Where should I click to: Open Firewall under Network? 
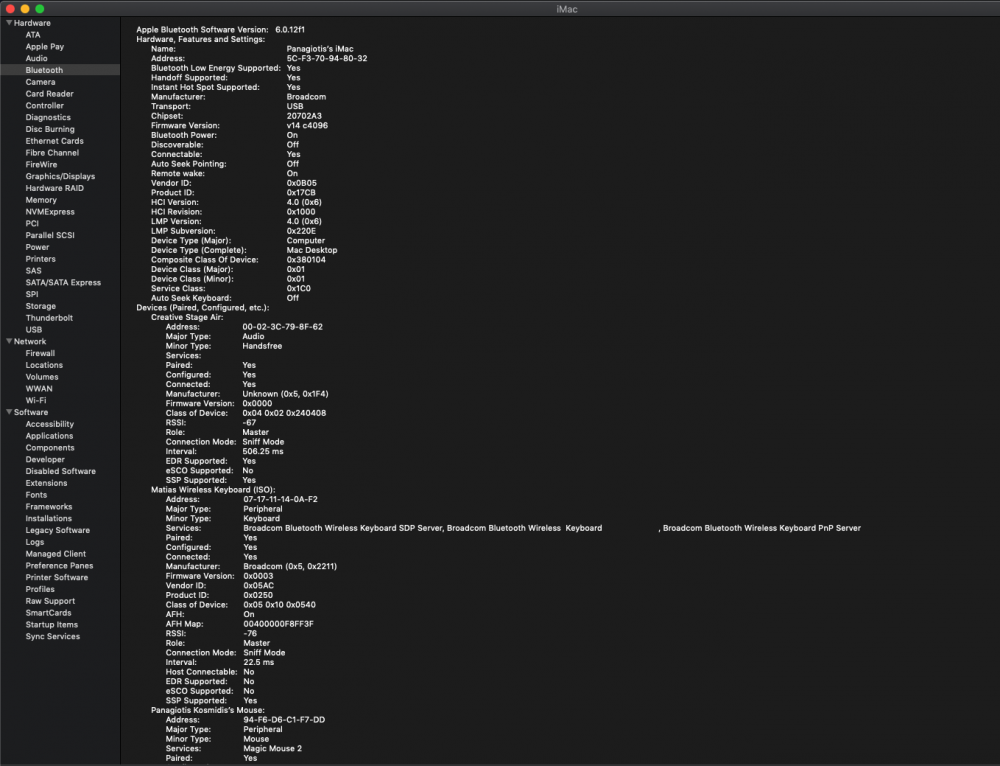pos(40,353)
